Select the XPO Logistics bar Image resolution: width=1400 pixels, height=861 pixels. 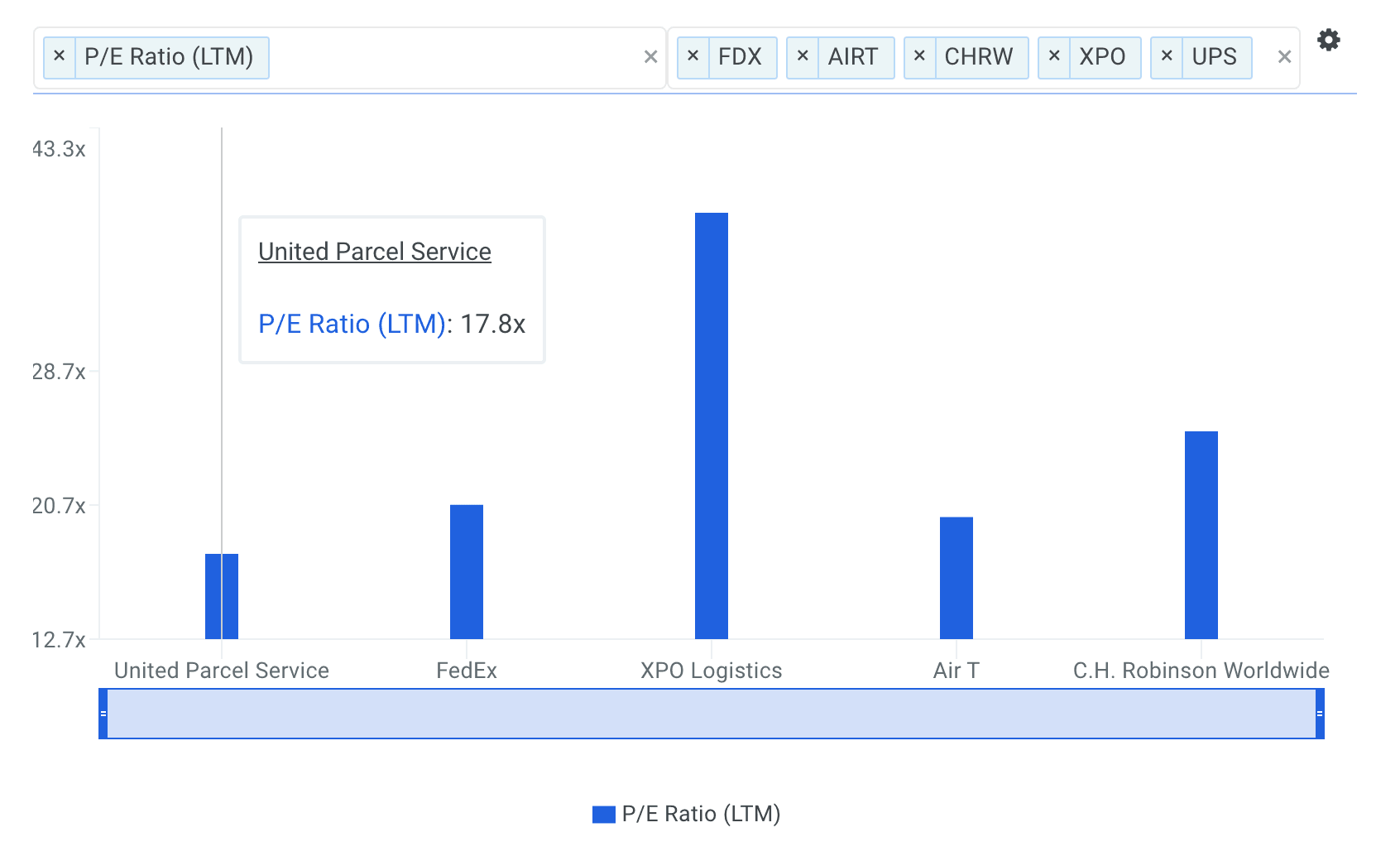[711, 426]
